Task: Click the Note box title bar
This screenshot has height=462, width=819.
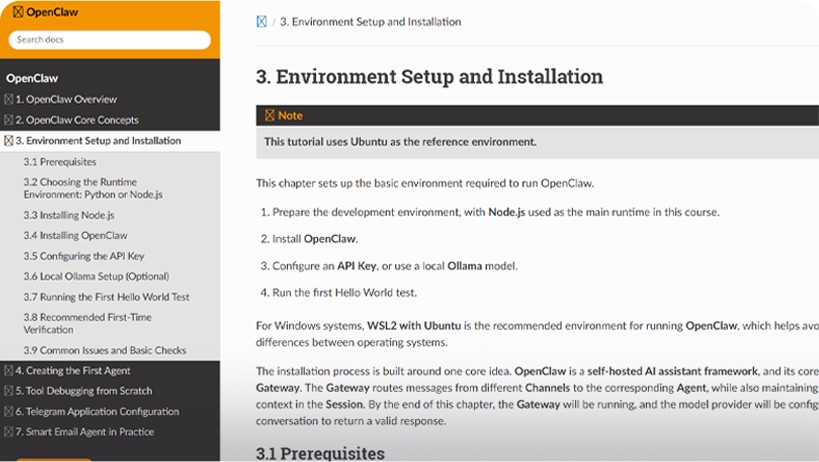Action: point(537,115)
